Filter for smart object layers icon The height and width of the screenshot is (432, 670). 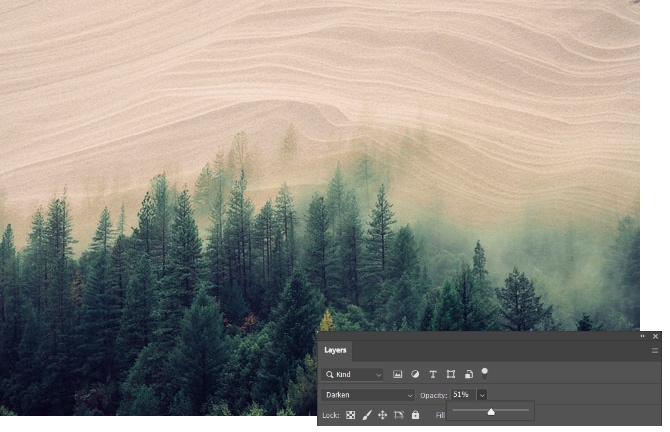[469, 374]
